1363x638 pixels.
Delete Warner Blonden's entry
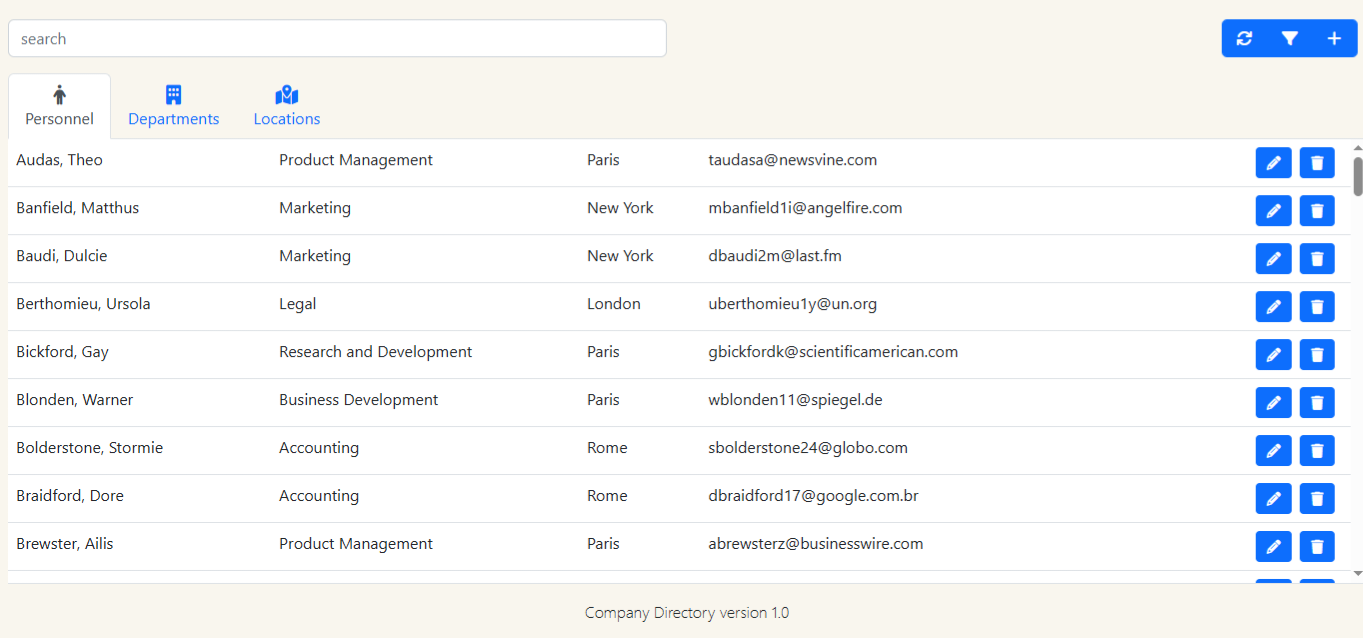(1317, 402)
